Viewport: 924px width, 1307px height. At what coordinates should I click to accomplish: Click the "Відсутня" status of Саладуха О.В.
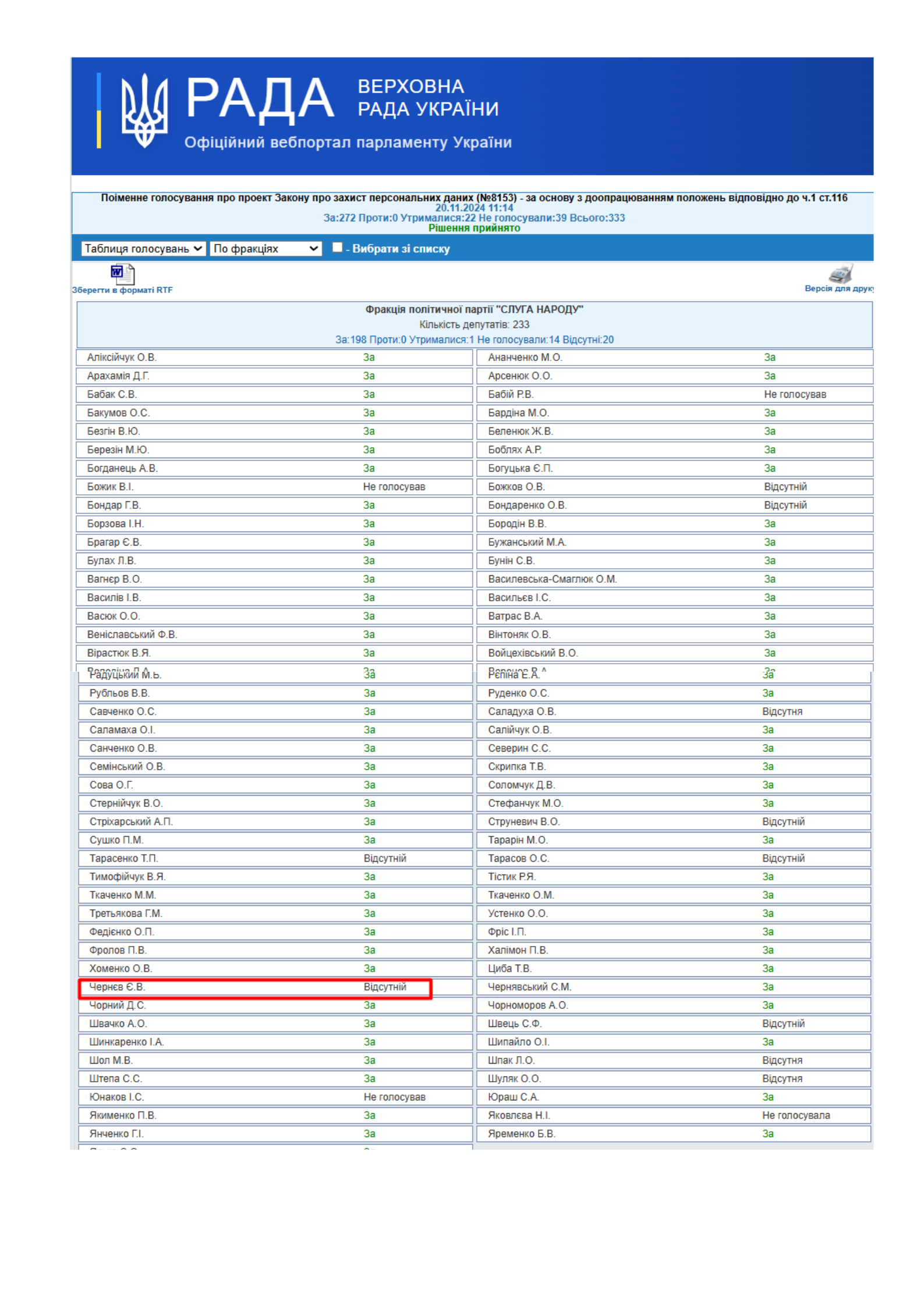pos(782,711)
